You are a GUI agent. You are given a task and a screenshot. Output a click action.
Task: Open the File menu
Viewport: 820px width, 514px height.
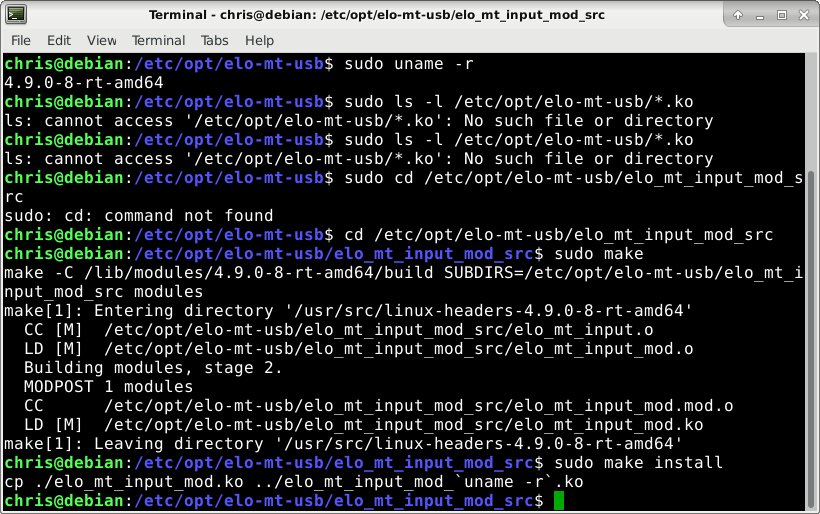(x=21, y=40)
